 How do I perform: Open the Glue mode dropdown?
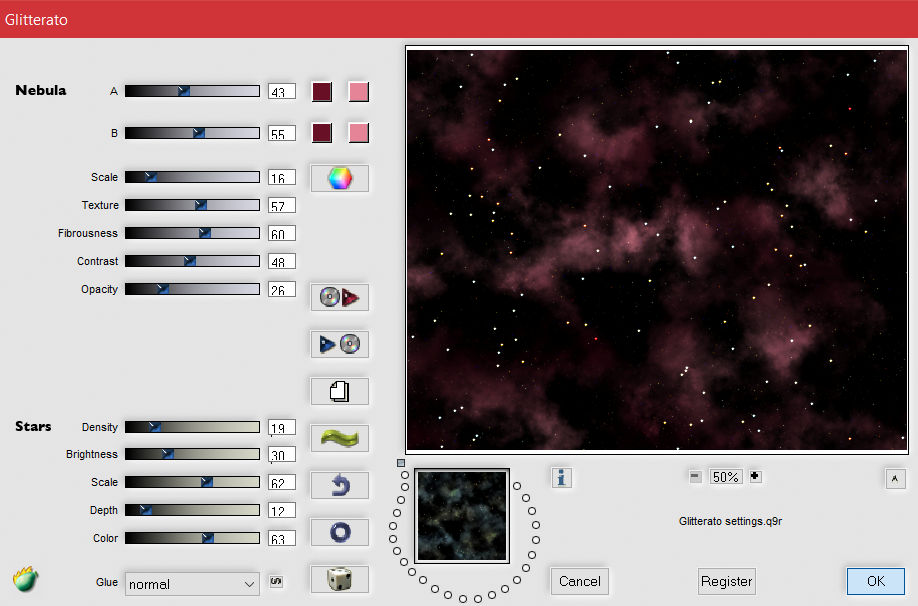click(x=192, y=584)
